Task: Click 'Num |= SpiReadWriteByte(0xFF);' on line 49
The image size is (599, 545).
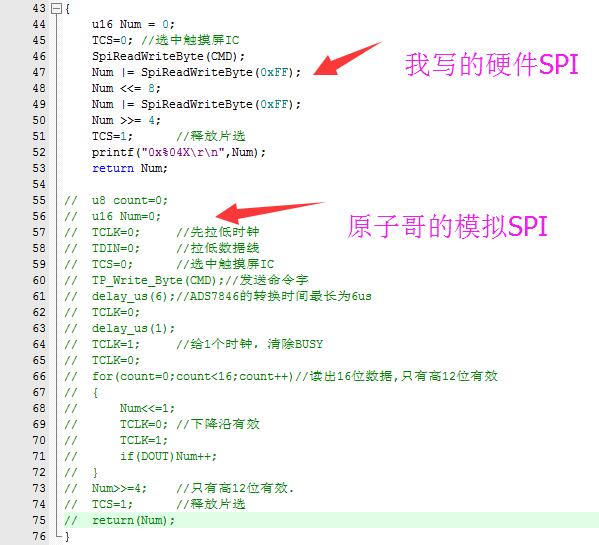Action: (196, 104)
